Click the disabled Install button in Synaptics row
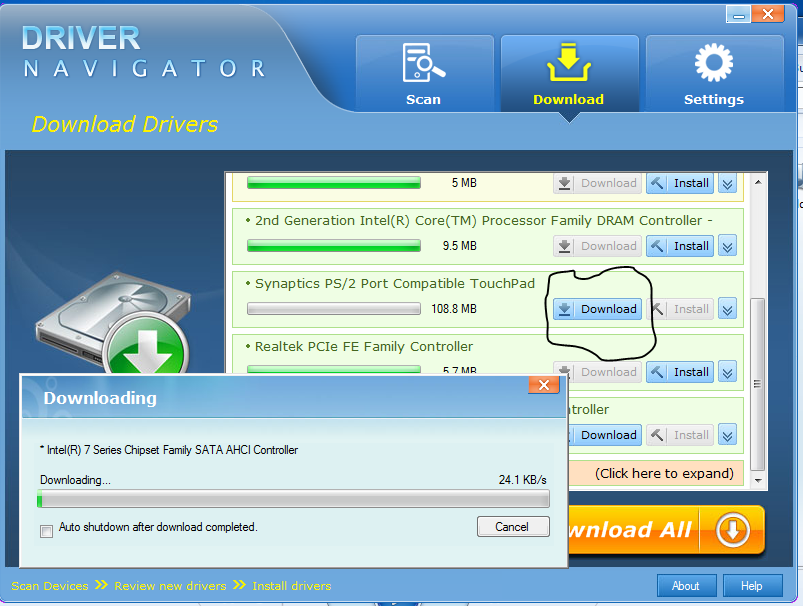Viewport: 803px width, 606px height. pyautogui.click(x=680, y=309)
